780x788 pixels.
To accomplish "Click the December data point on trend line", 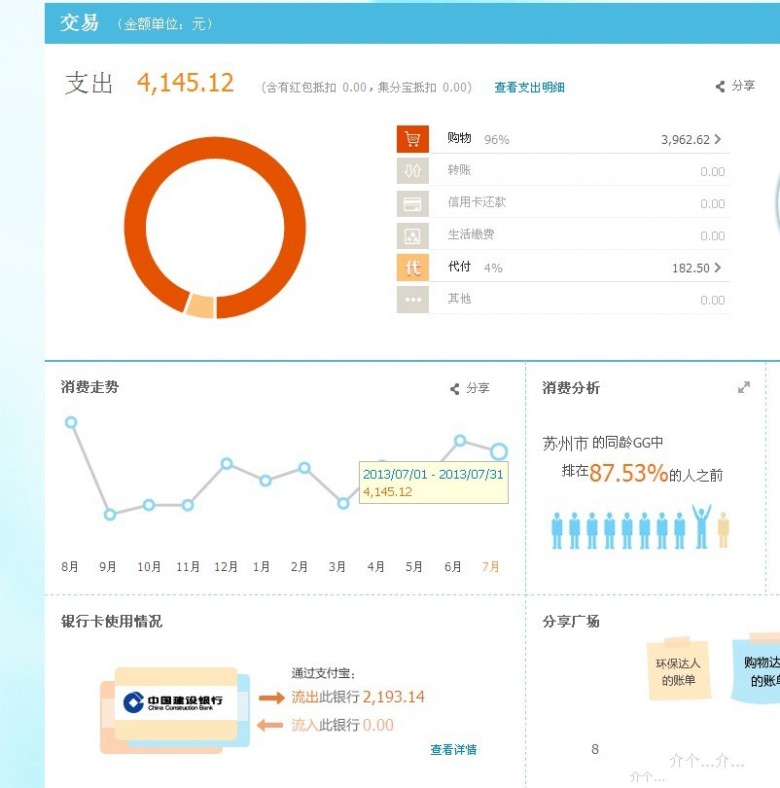I will (227, 463).
